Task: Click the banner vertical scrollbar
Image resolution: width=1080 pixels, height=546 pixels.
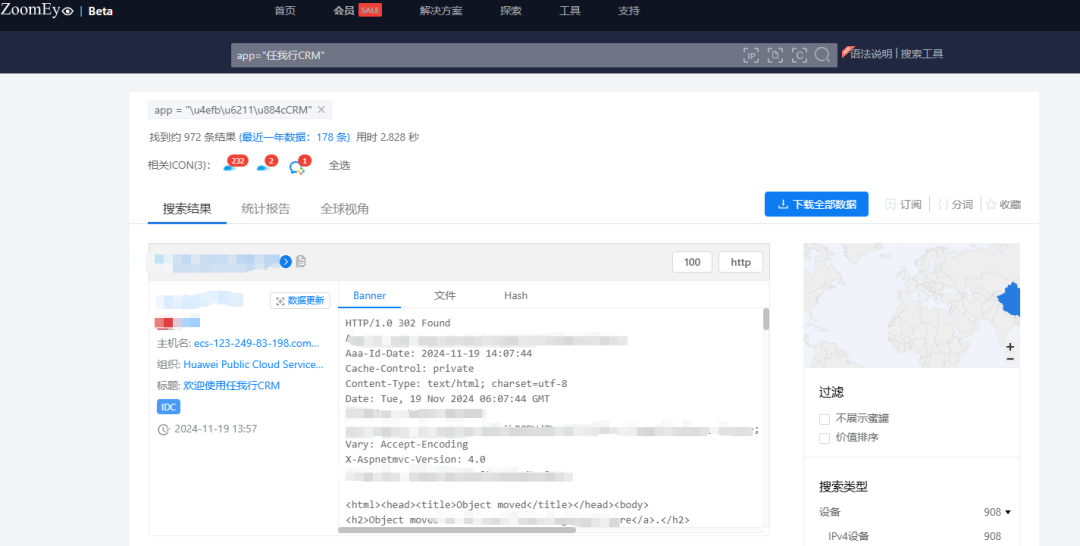Action: [766, 319]
